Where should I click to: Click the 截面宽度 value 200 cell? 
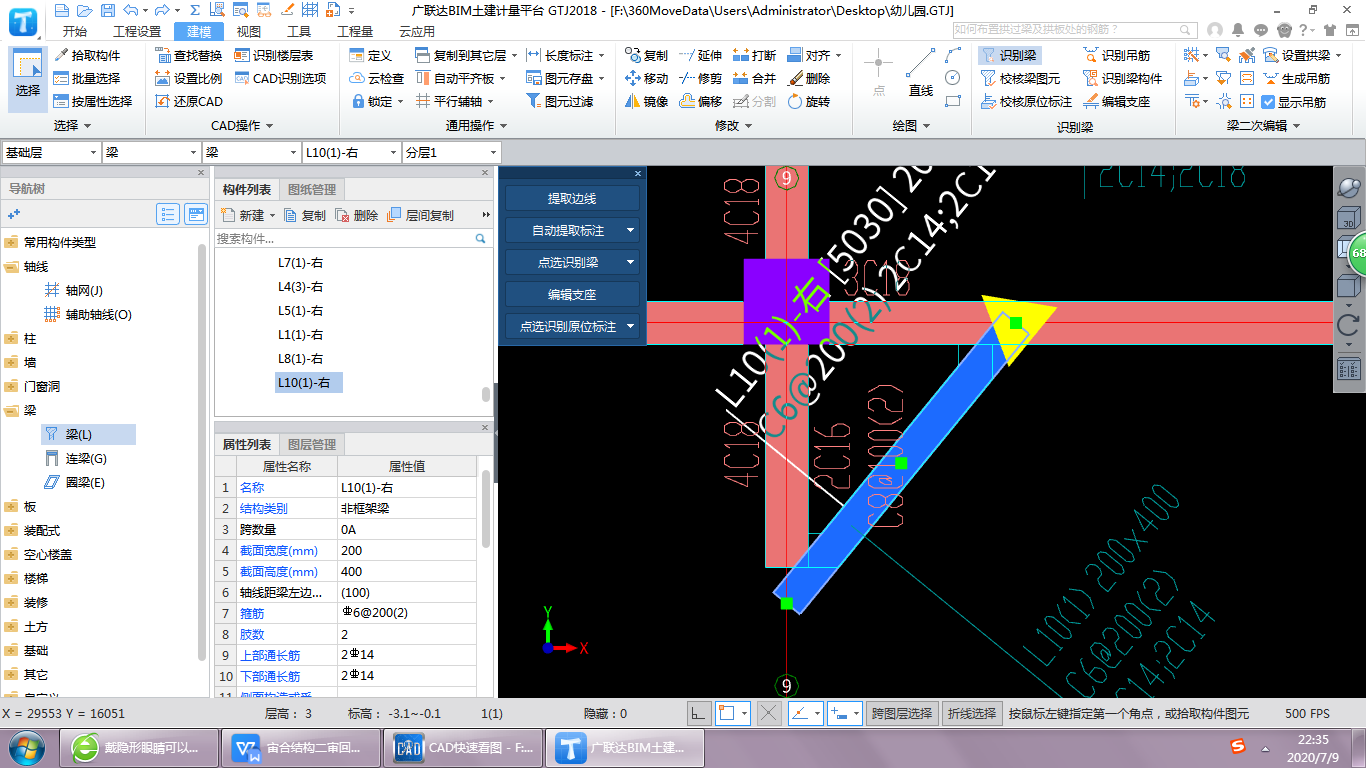click(x=409, y=550)
